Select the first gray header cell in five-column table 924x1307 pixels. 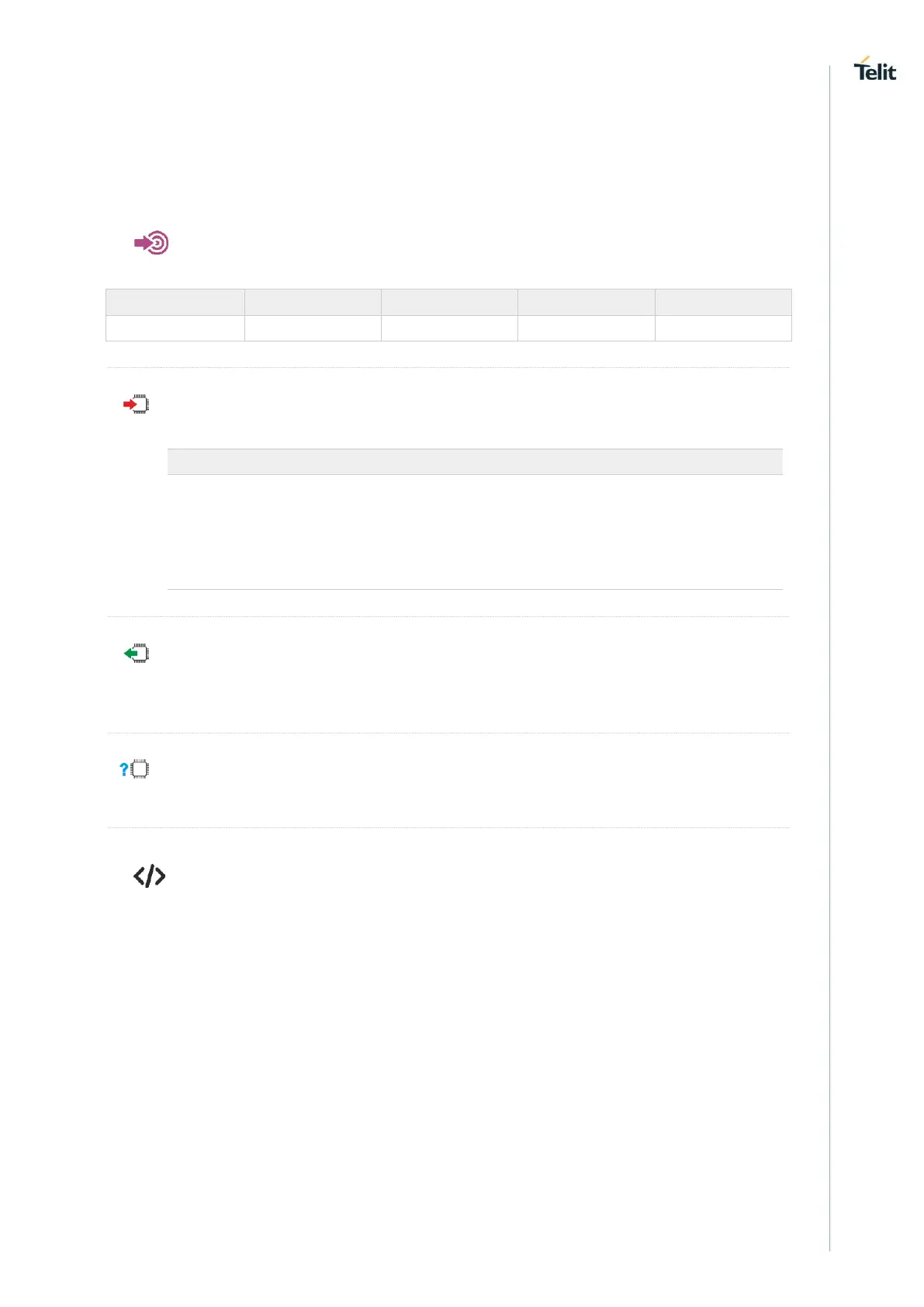point(175,302)
